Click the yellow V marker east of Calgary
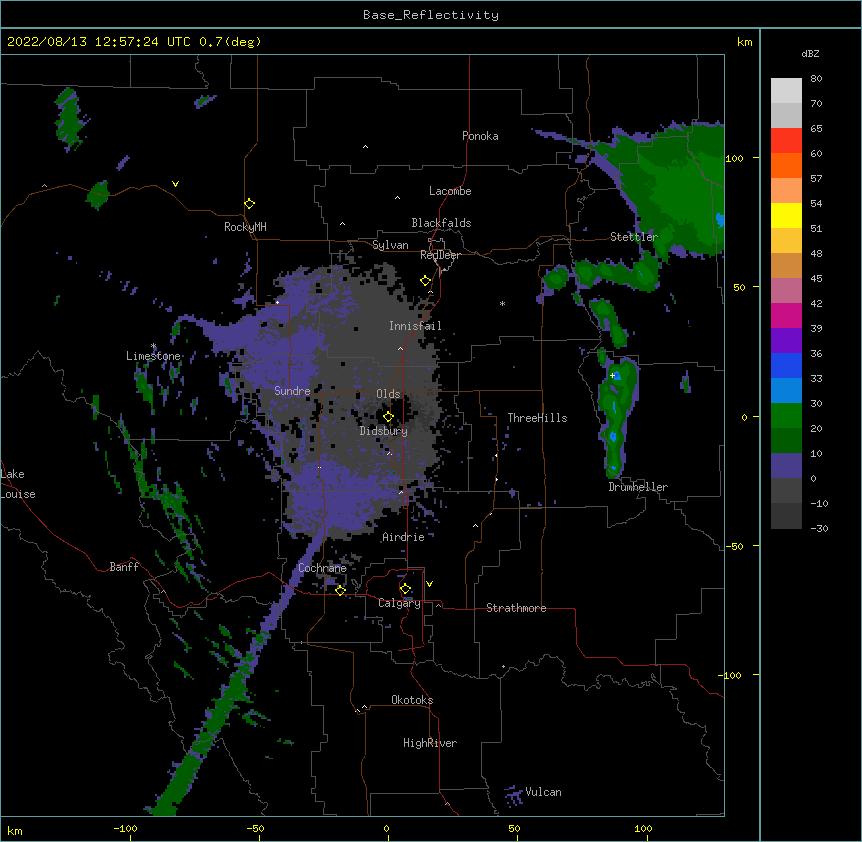 pos(429,584)
